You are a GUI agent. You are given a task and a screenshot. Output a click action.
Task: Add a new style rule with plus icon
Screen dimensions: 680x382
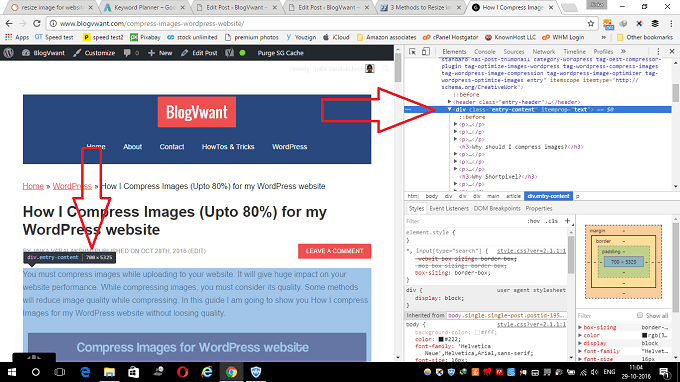click(x=567, y=221)
